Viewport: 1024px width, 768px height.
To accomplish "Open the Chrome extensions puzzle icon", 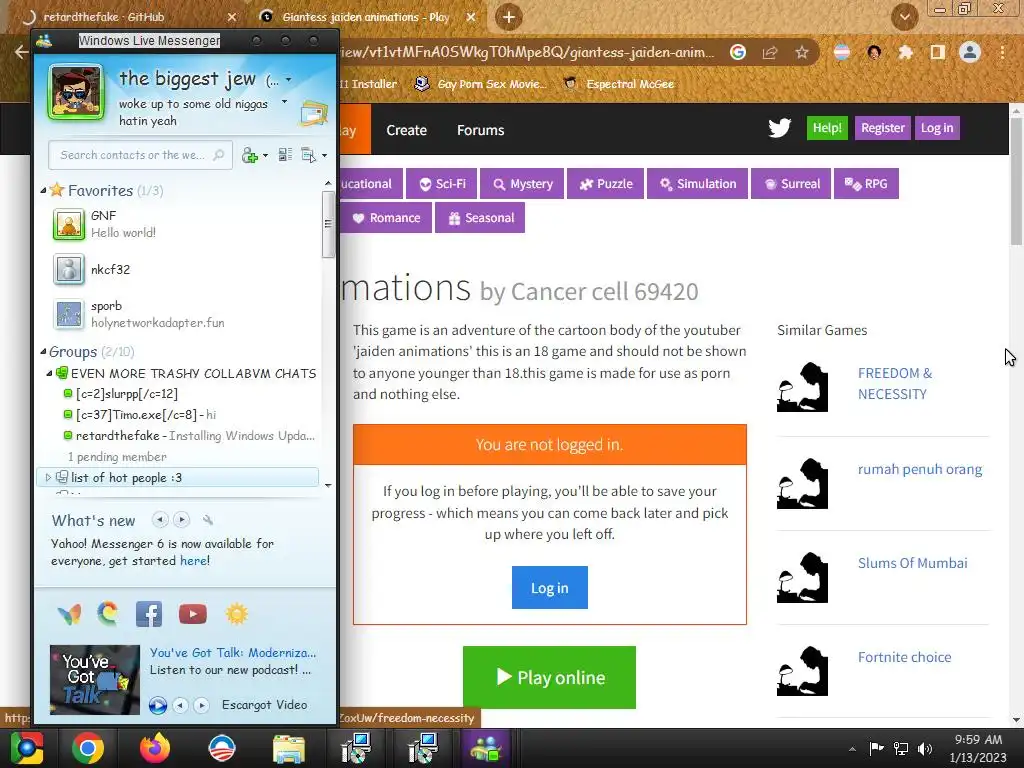I will 905,52.
